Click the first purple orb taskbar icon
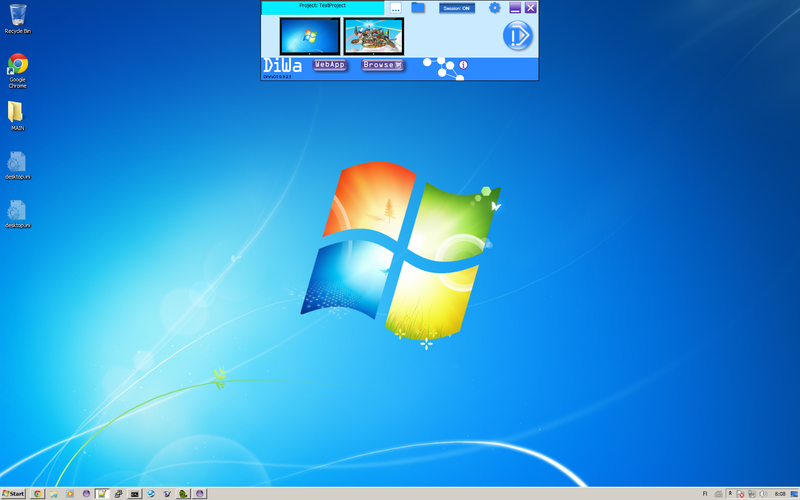 (86, 493)
